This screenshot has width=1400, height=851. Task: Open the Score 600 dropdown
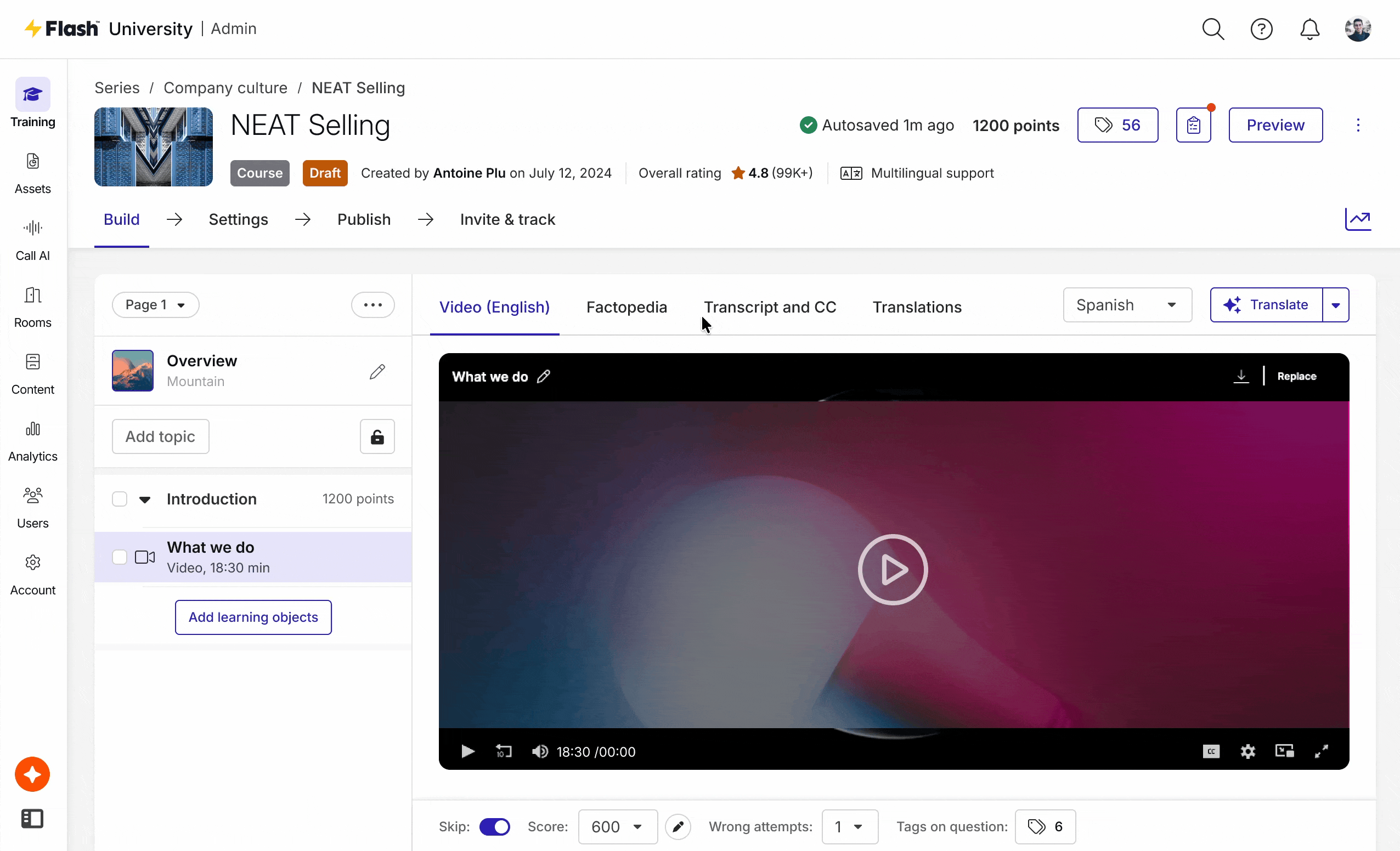(617, 826)
